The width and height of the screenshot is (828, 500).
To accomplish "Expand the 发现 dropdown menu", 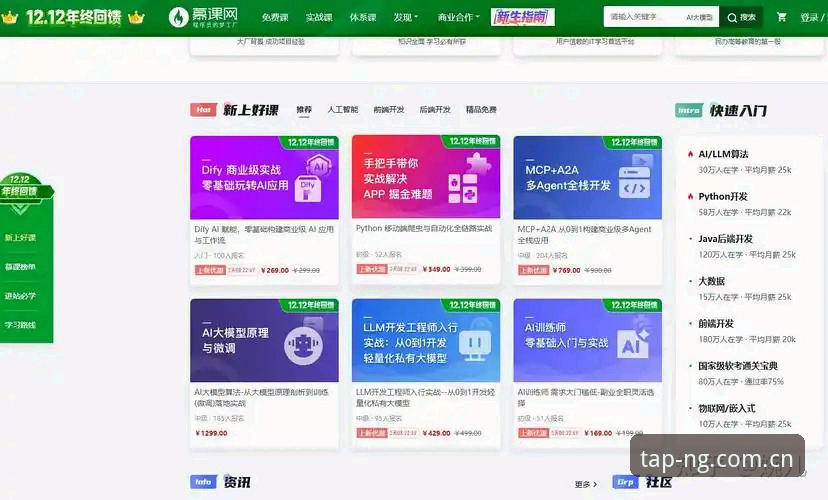I will click(406, 17).
